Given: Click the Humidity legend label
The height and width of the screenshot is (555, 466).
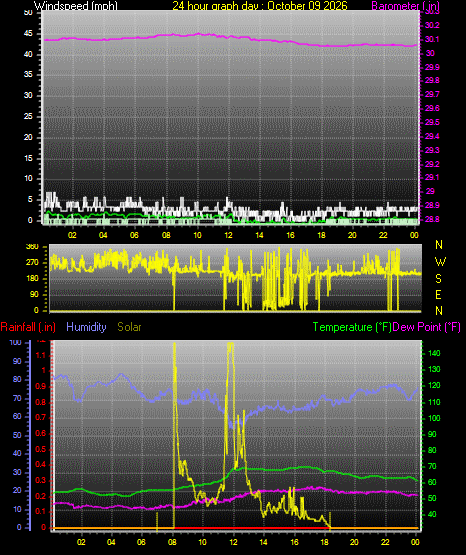Looking at the screenshot, I should (86, 327).
